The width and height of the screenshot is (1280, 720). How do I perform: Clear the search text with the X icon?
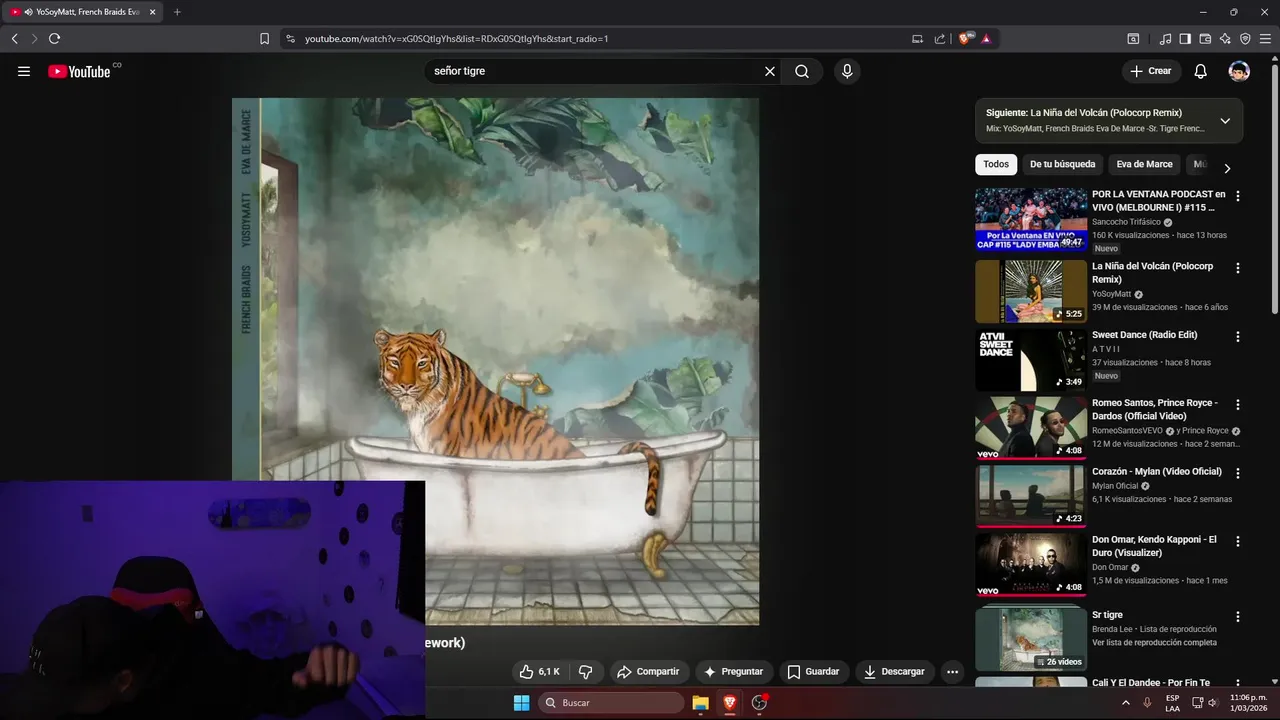(x=770, y=71)
